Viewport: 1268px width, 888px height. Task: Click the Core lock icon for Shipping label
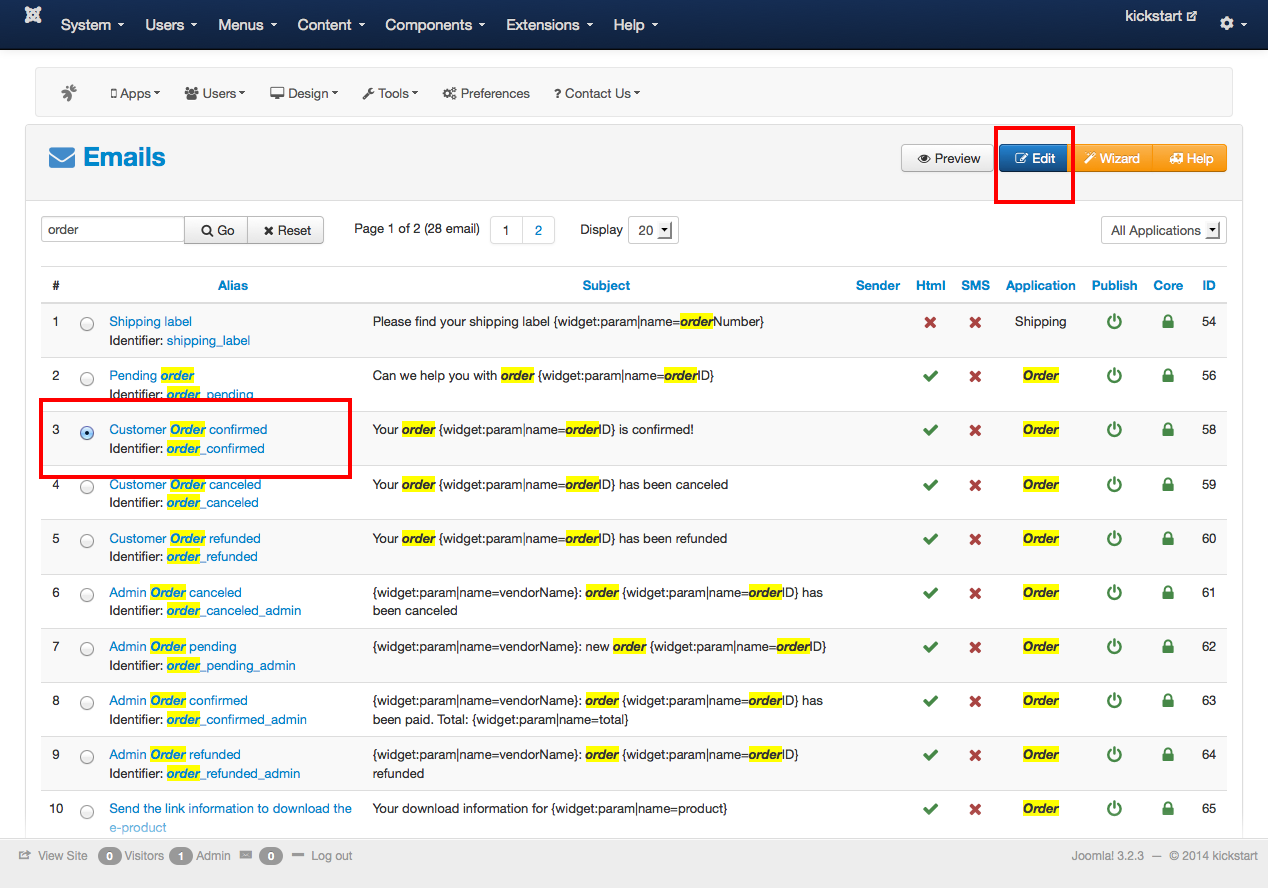(x=1167, y=322)
